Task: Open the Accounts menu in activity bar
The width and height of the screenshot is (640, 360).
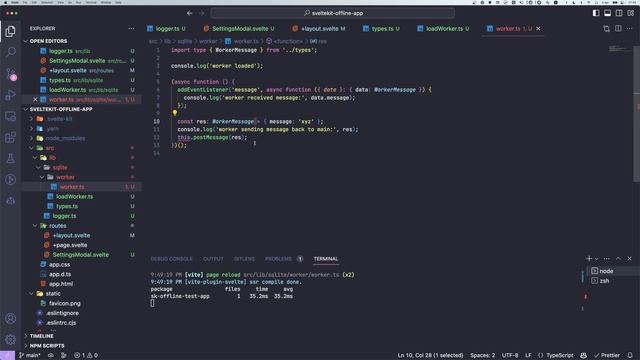Action: pyautogui.click(x=11, y=318)
